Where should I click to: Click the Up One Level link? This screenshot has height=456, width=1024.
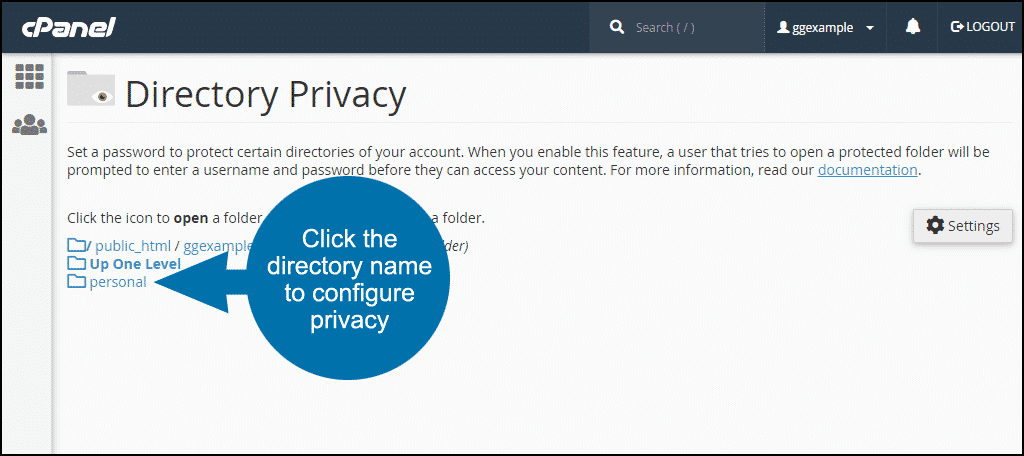pos(135,265)
